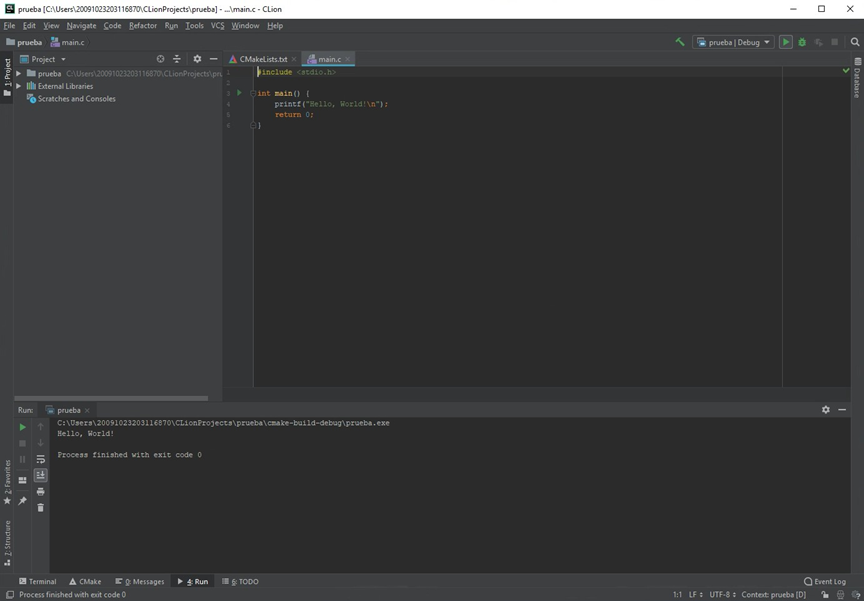864x601 pixels.
Task: Click 'Process finished with exit code 0' in console
Action: tap(129, 454)
